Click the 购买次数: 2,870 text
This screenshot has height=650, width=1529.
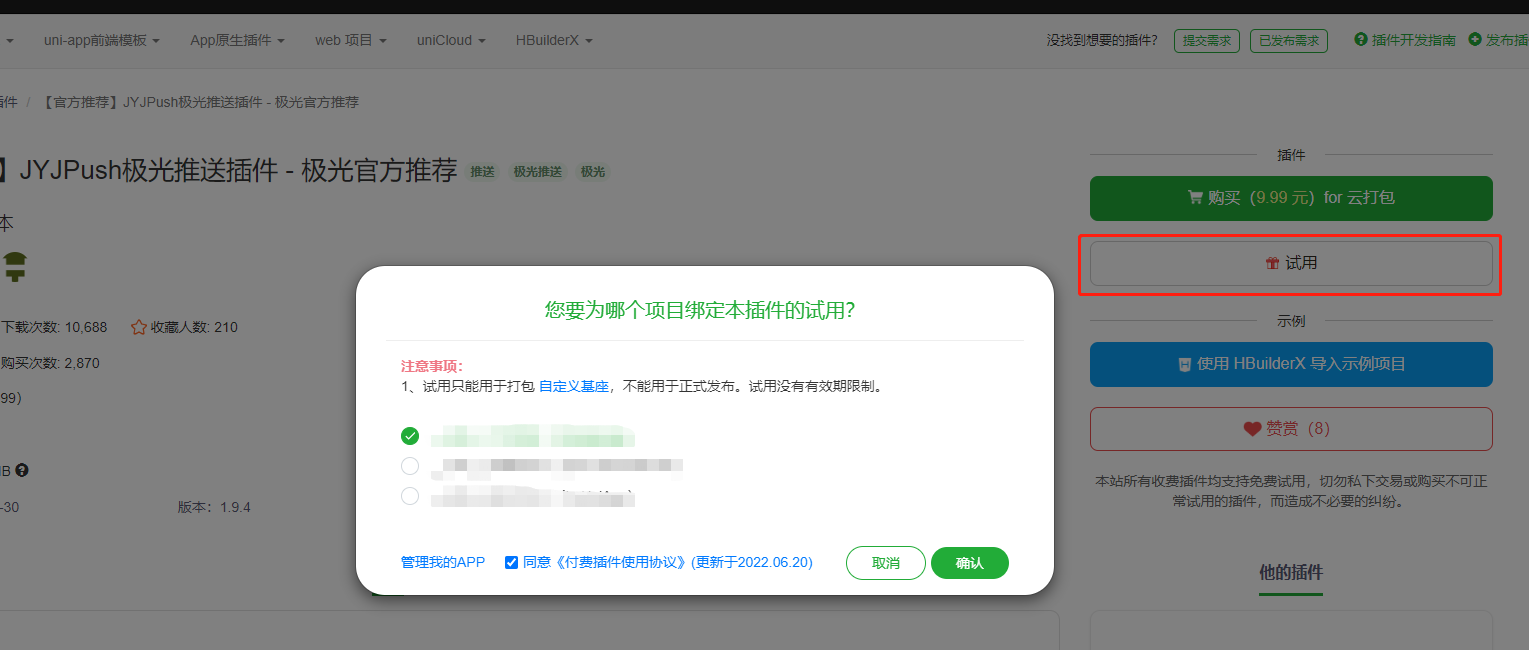click(50, 363)
